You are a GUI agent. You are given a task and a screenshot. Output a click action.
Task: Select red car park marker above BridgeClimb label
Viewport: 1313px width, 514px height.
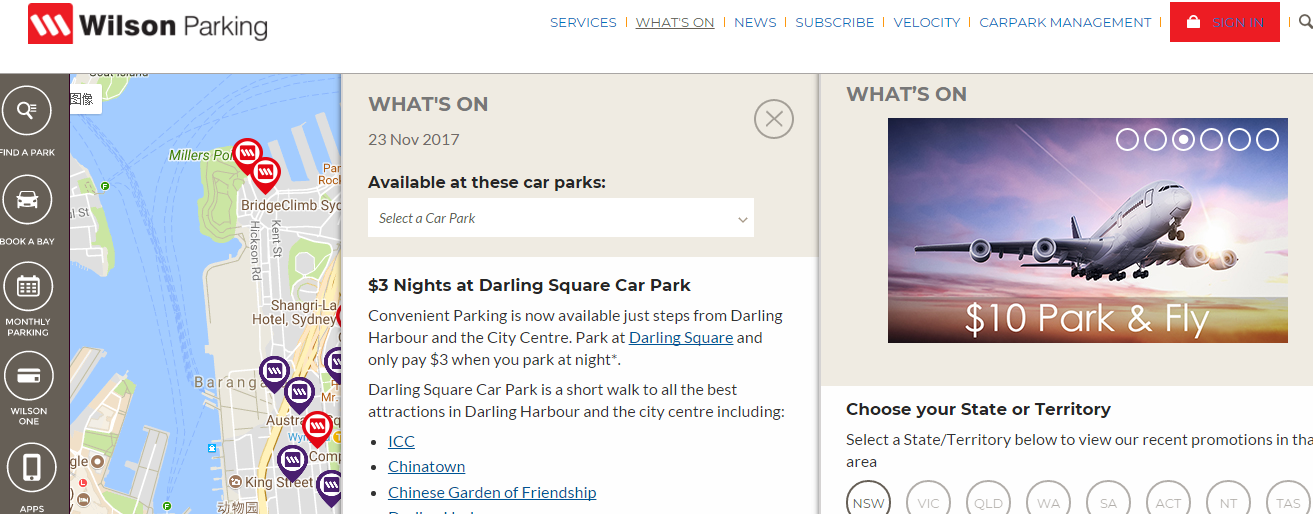coord(265,174)
